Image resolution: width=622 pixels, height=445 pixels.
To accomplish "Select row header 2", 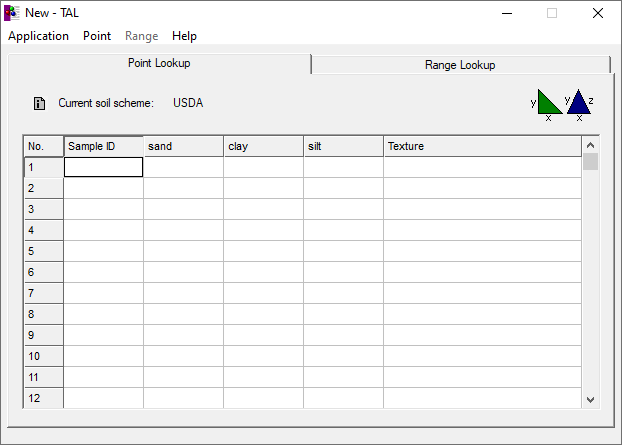I will (x=44, y=188).
